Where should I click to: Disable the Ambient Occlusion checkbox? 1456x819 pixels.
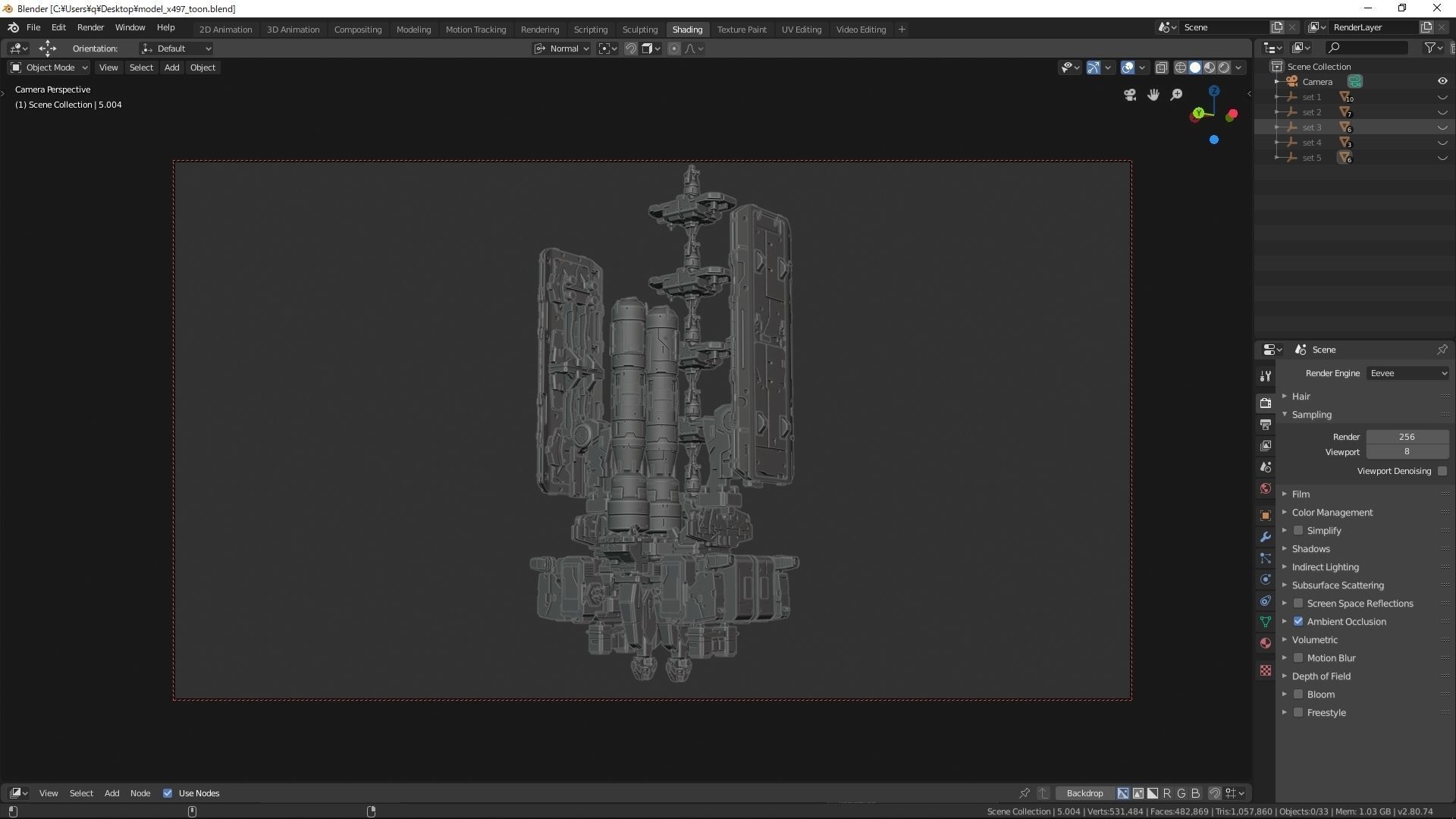(x=1298, y=622)
